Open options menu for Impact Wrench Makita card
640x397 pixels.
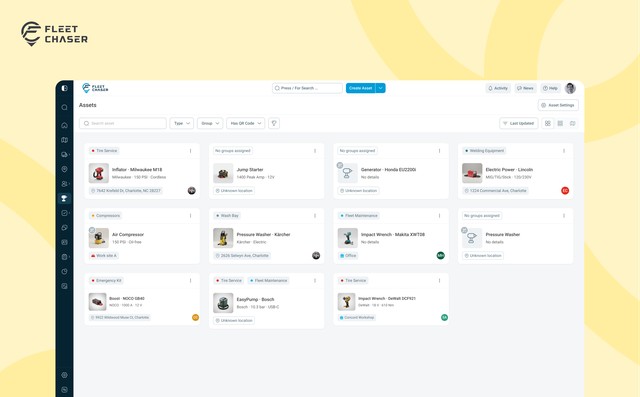(x=440, y=216)
